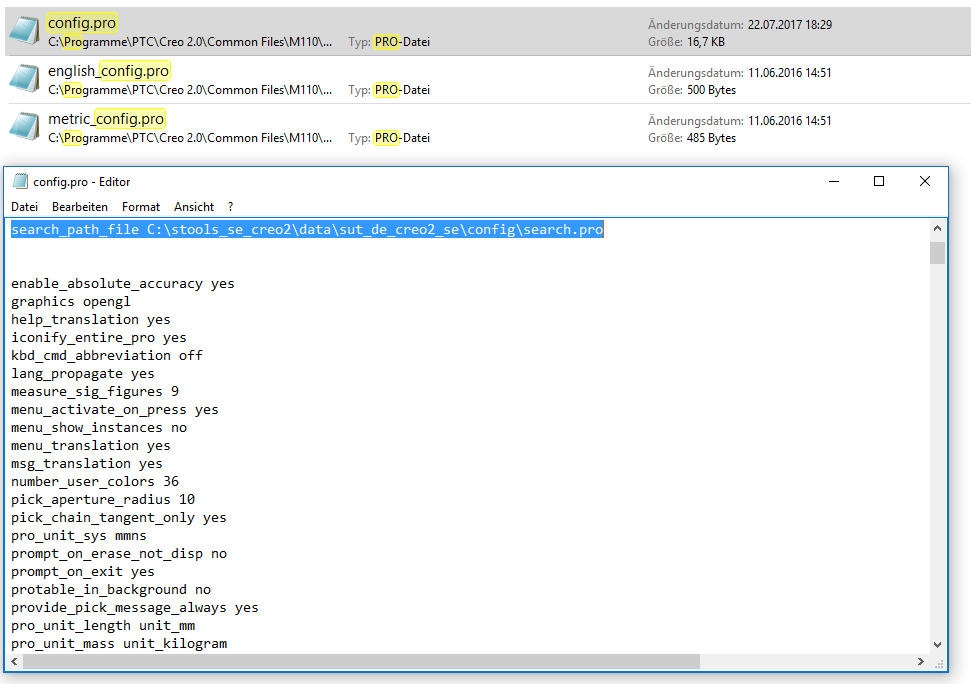
Task: Select the config.pro notepad file icon
Action: tap(22, 30)
